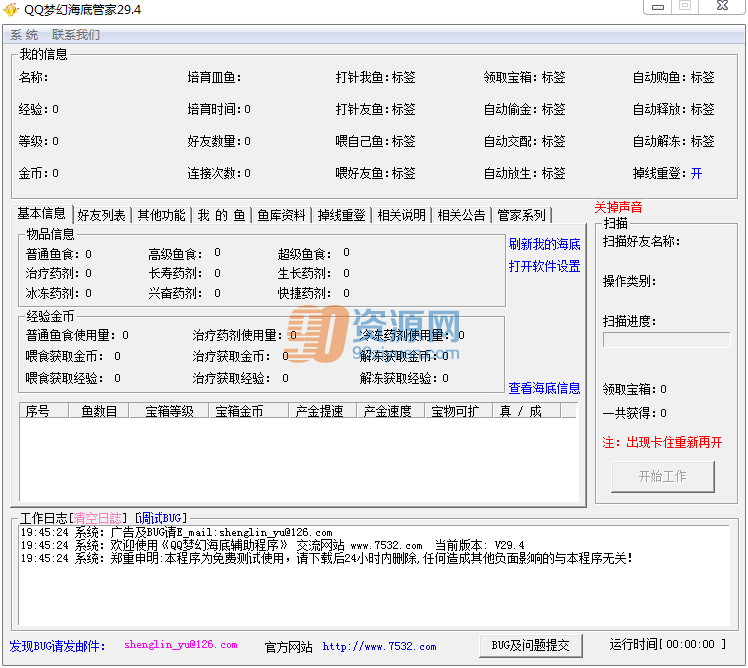
Task: Toggle the 掉线重登 开 status
Action: point(696,173)
